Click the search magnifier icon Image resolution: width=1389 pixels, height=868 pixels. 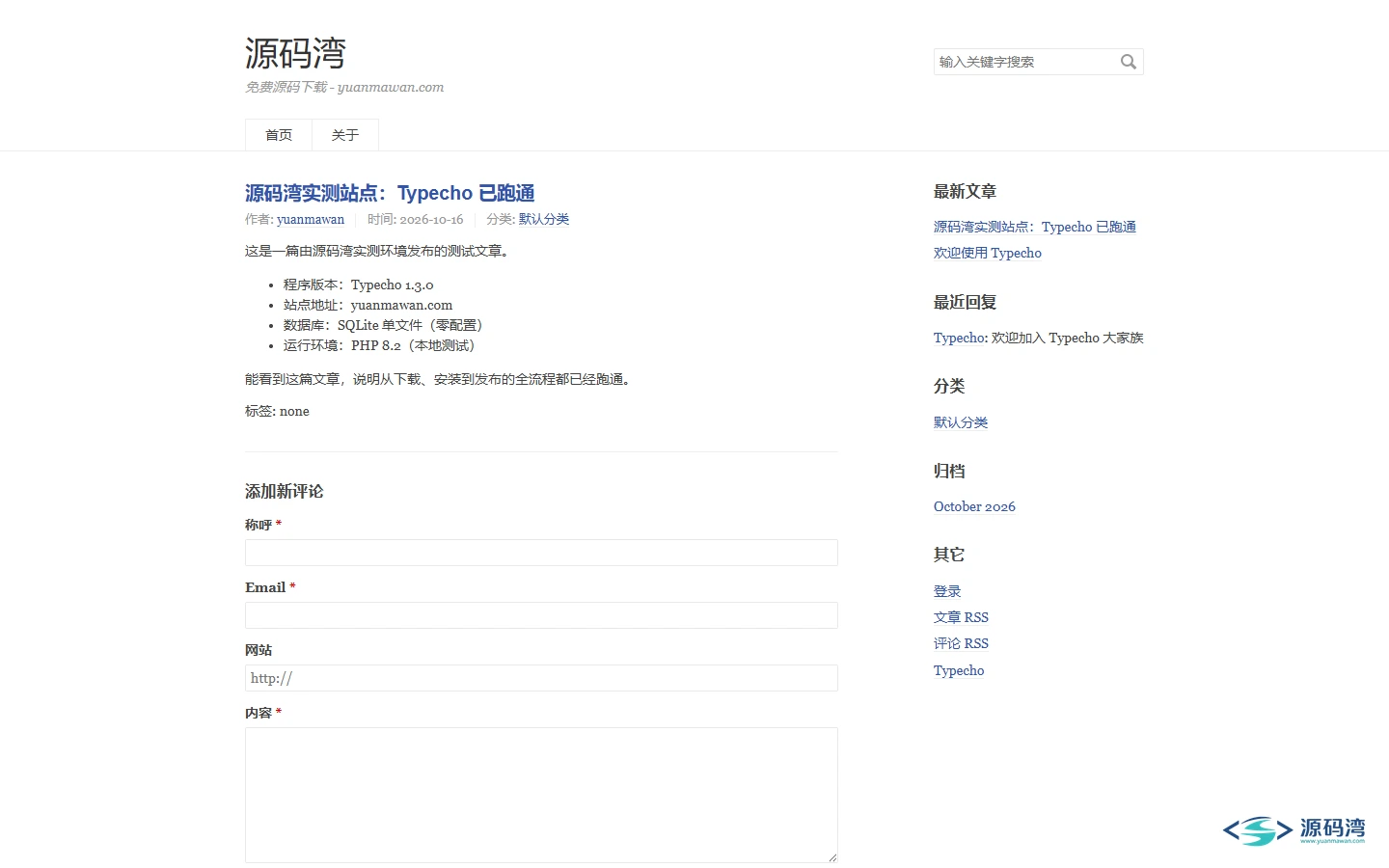tap(1128, 62)
